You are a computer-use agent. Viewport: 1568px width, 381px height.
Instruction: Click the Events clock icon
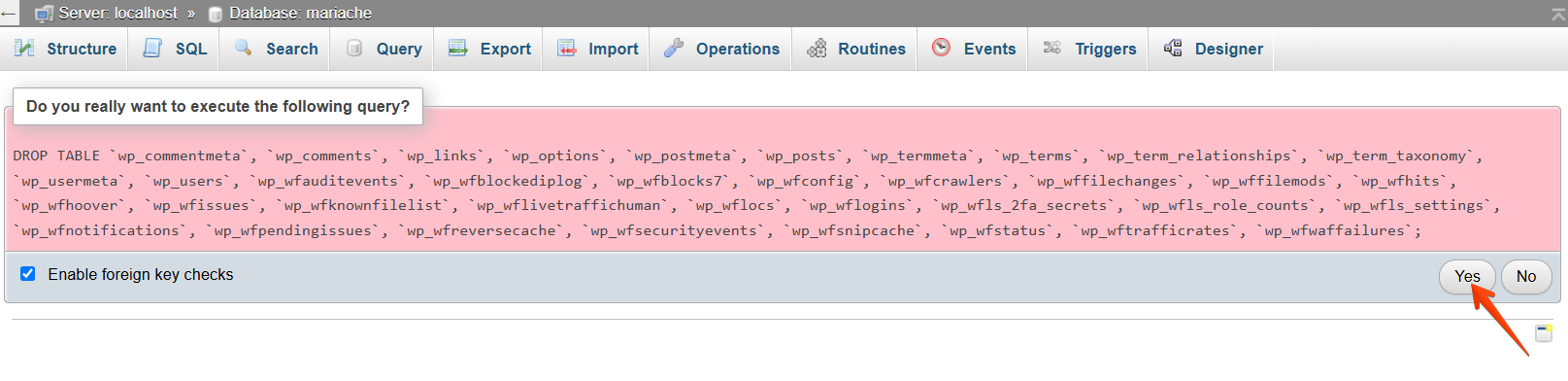pos(941,47)
